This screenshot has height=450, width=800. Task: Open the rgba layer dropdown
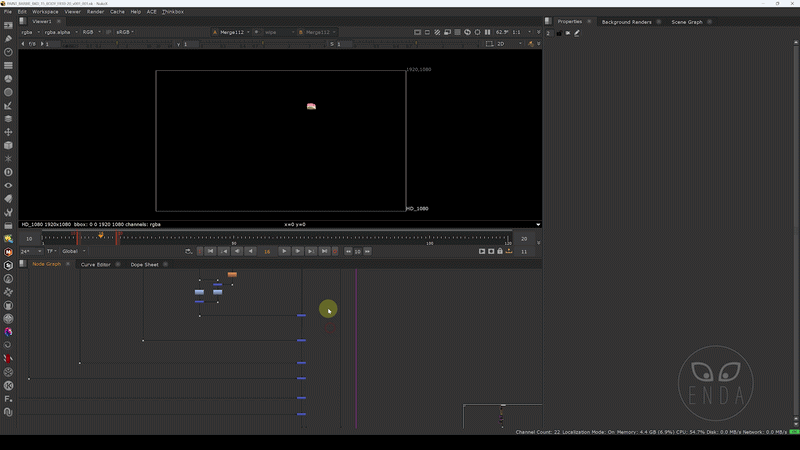[x=31, y=32]
